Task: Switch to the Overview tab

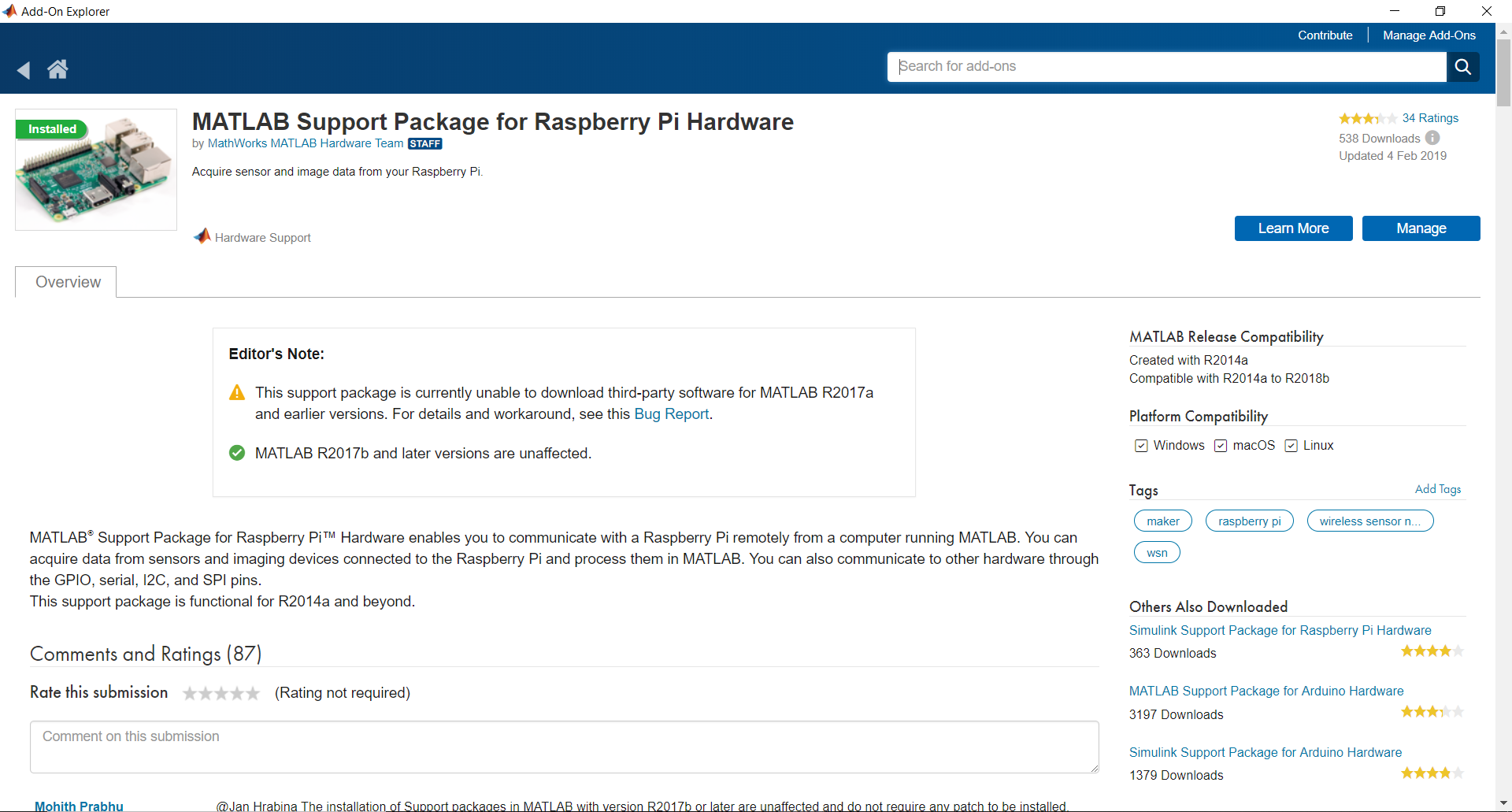Action: [67, 282]
